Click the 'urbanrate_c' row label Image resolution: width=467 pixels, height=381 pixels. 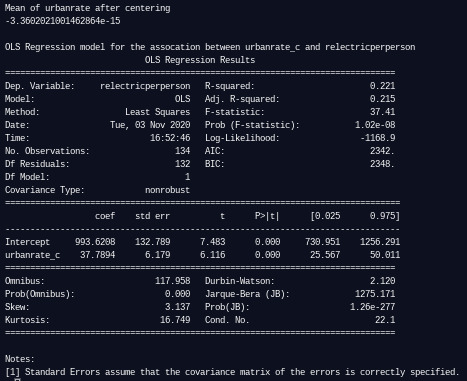click(x=32, y=255)
